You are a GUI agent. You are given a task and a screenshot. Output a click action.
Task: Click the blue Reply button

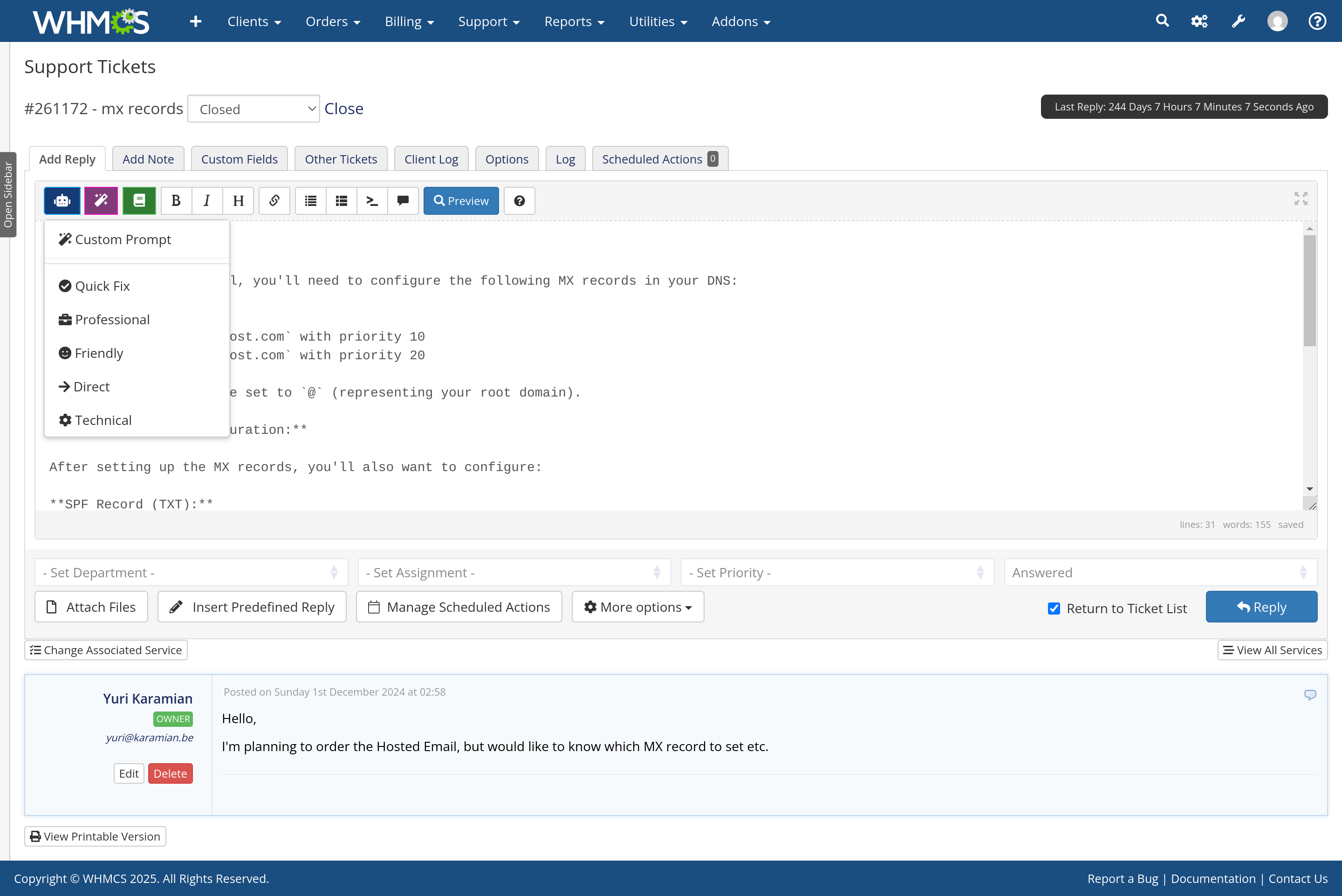tap(1261, 607)
